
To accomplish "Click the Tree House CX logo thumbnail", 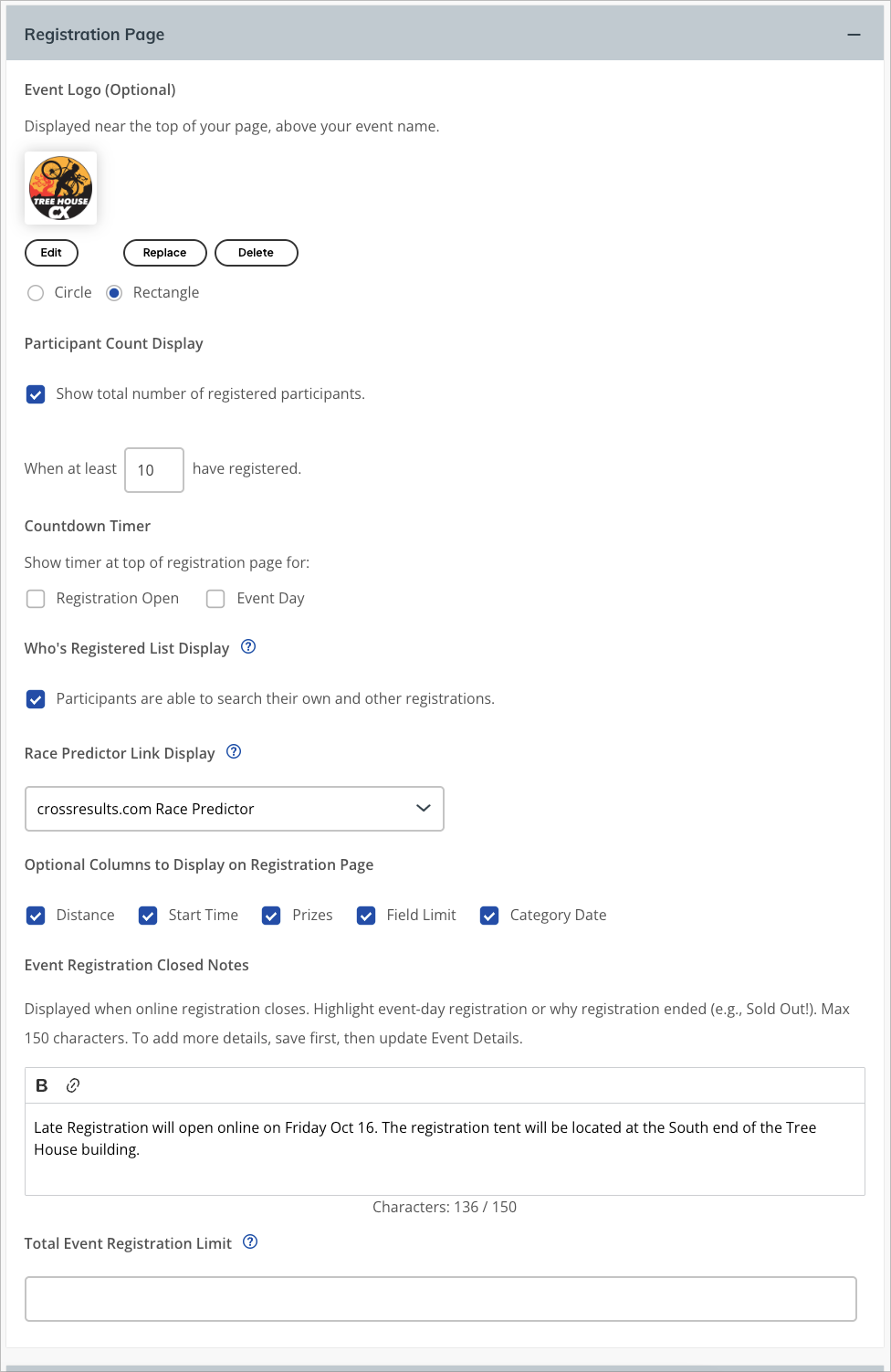I will [x=60, y=188].
